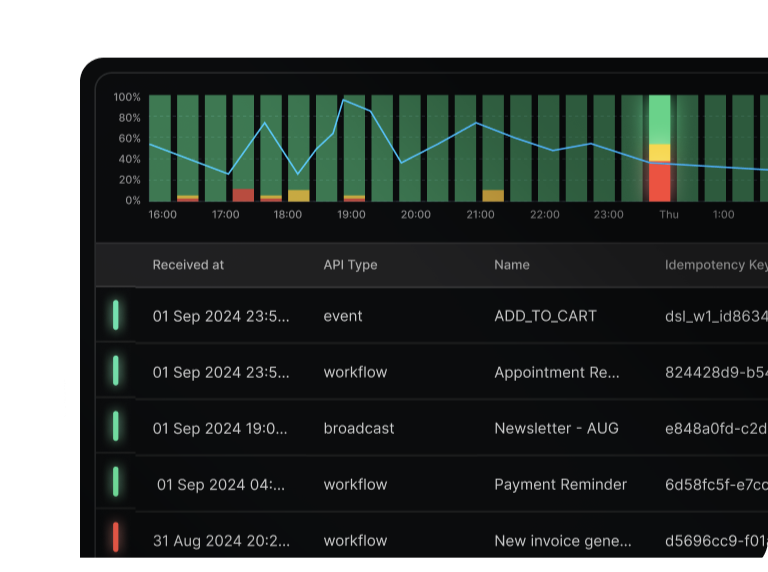The height and width of the screenshot is (572, 768).
Task: Click idempotency key starting dsl_w1_id8634
Action: click(x=716, y=316)
